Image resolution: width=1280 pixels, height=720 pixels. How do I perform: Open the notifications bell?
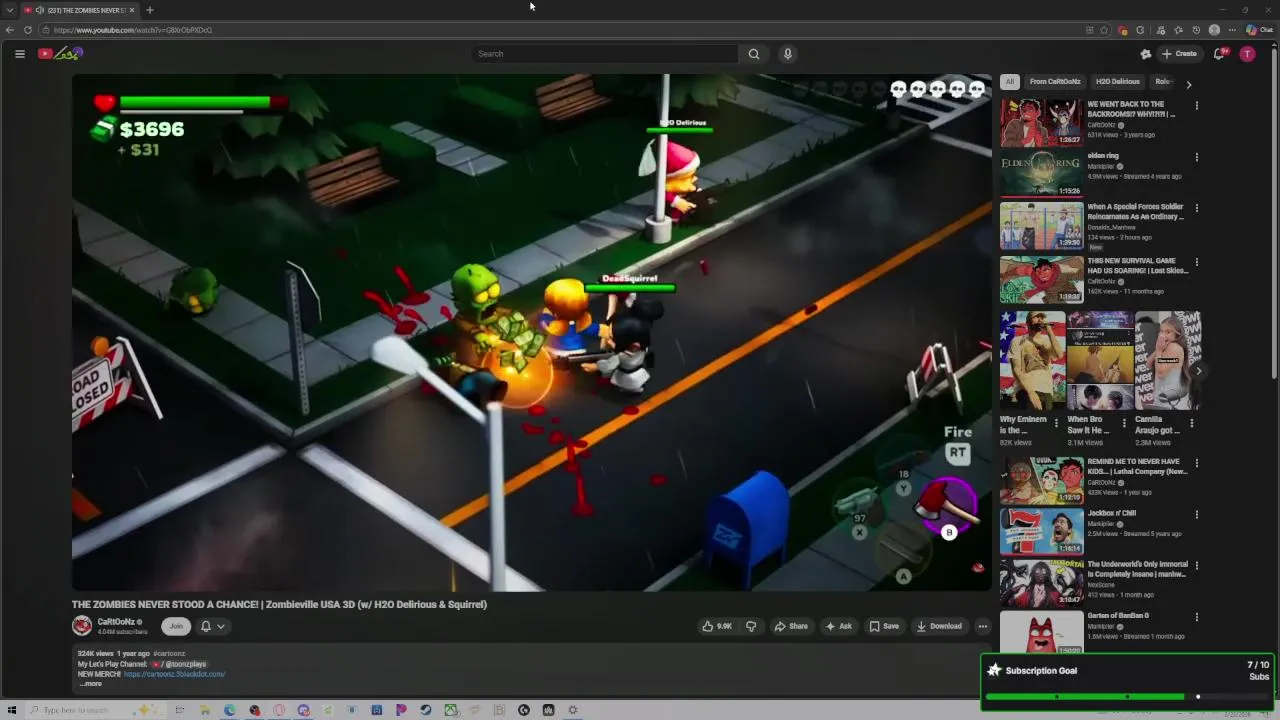1219,54
